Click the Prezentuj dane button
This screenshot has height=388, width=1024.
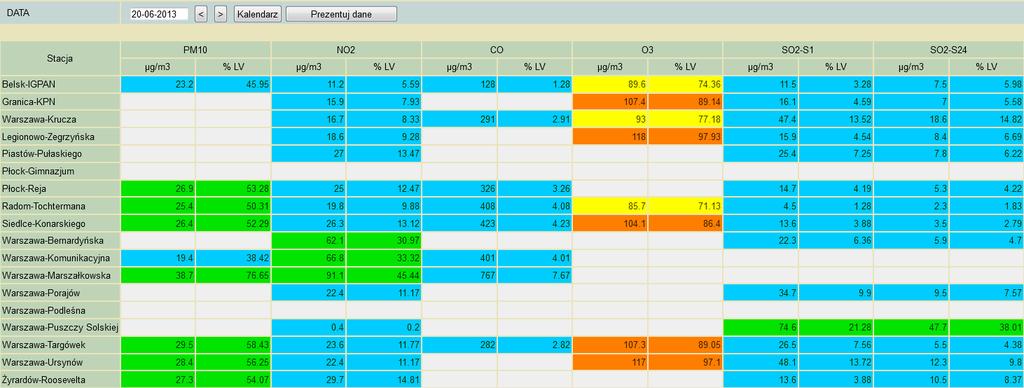(x=341, y=14)
